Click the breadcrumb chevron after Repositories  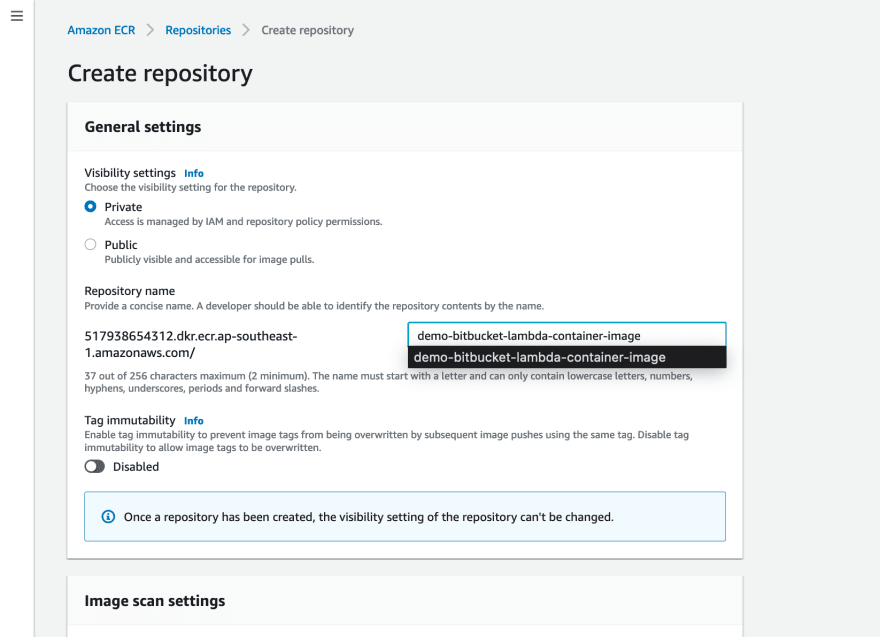click(246, 30)
